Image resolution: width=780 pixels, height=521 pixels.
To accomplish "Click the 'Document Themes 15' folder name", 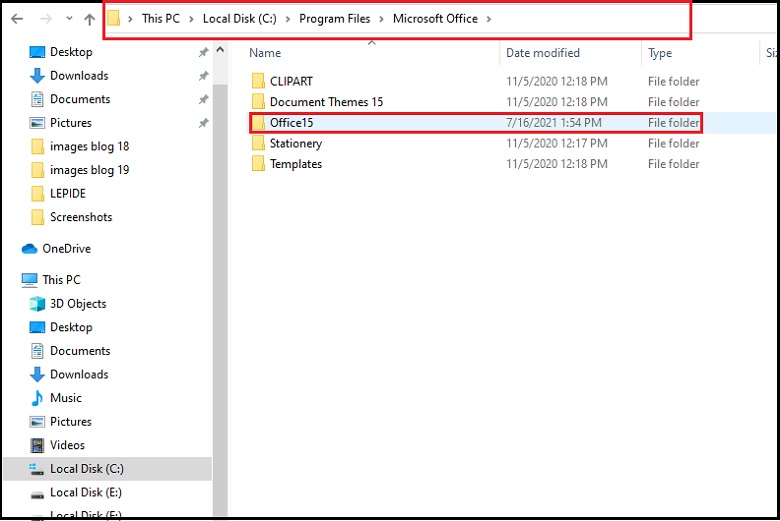I will click(326, 102).
